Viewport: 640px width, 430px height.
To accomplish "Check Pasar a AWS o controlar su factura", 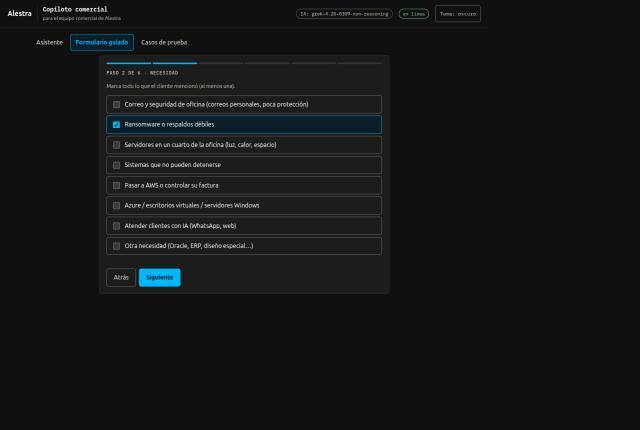I will click(116, 185).
